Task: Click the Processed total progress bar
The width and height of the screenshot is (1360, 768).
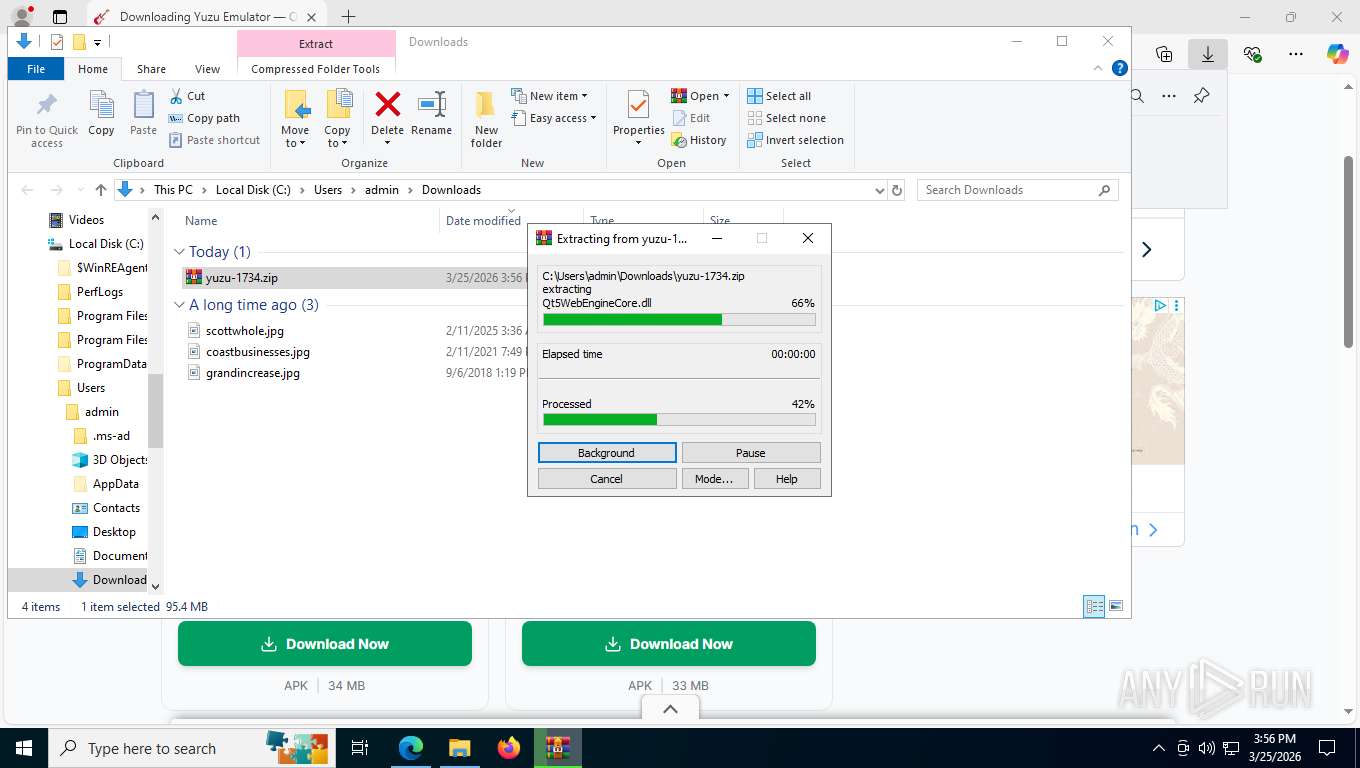Action: 679,420
